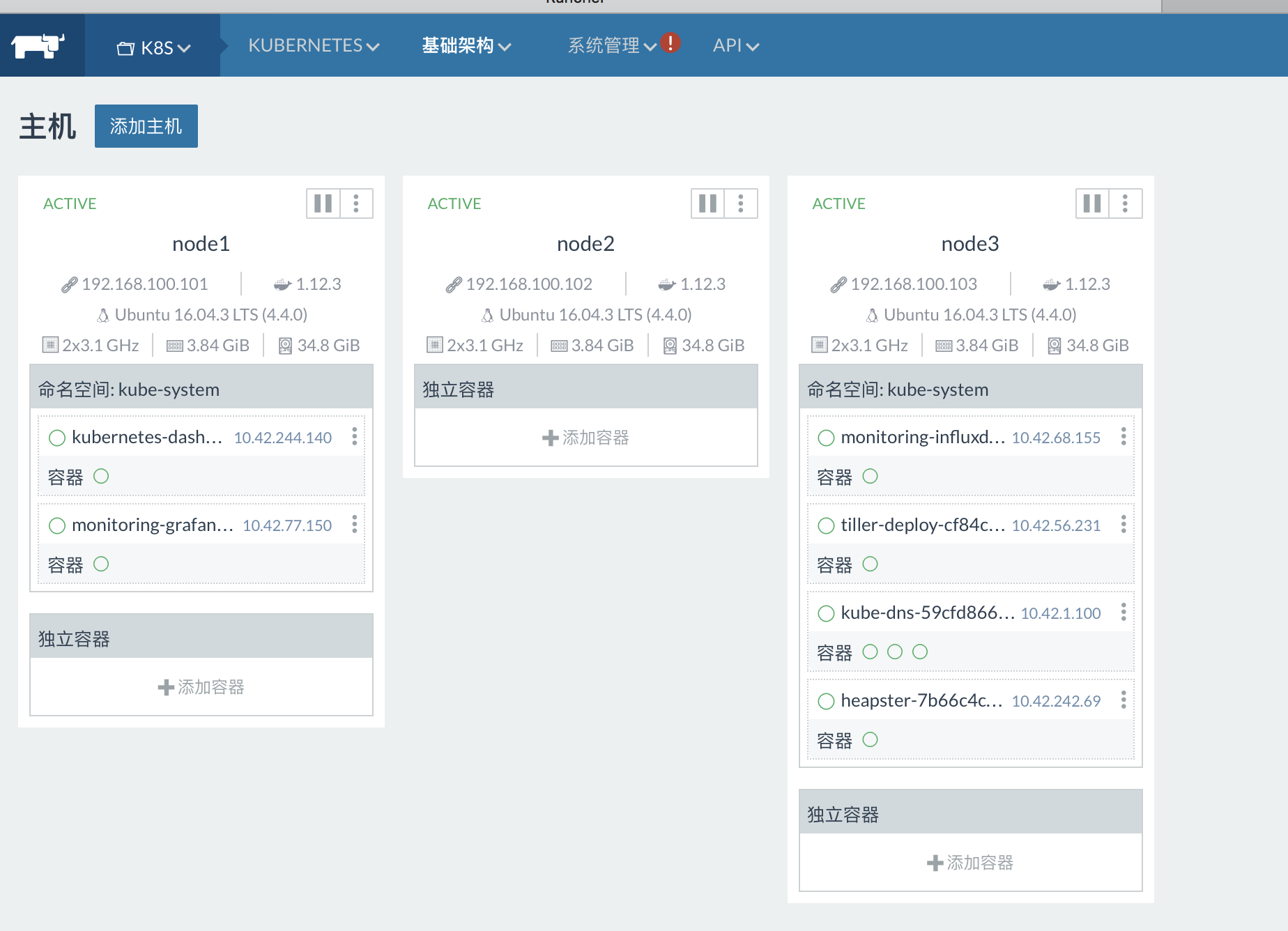Open options menu for kubernetes-dashboard pod

(354, 437)
